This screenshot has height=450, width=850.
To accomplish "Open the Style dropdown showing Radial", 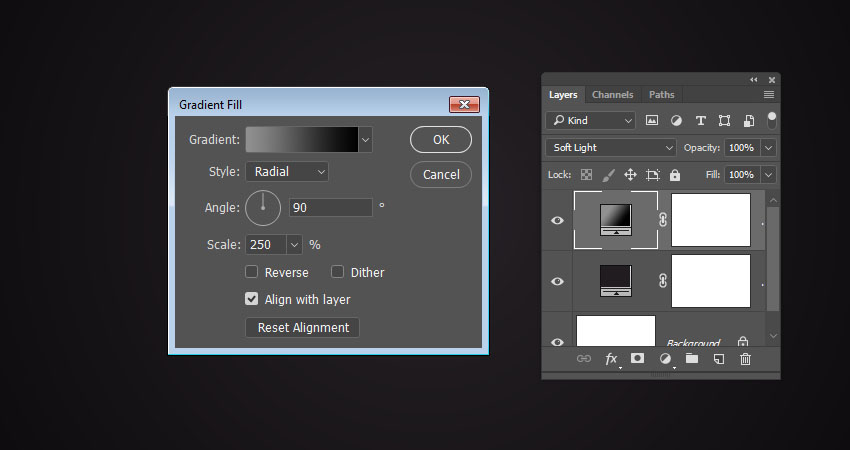I will click(287, 172).
